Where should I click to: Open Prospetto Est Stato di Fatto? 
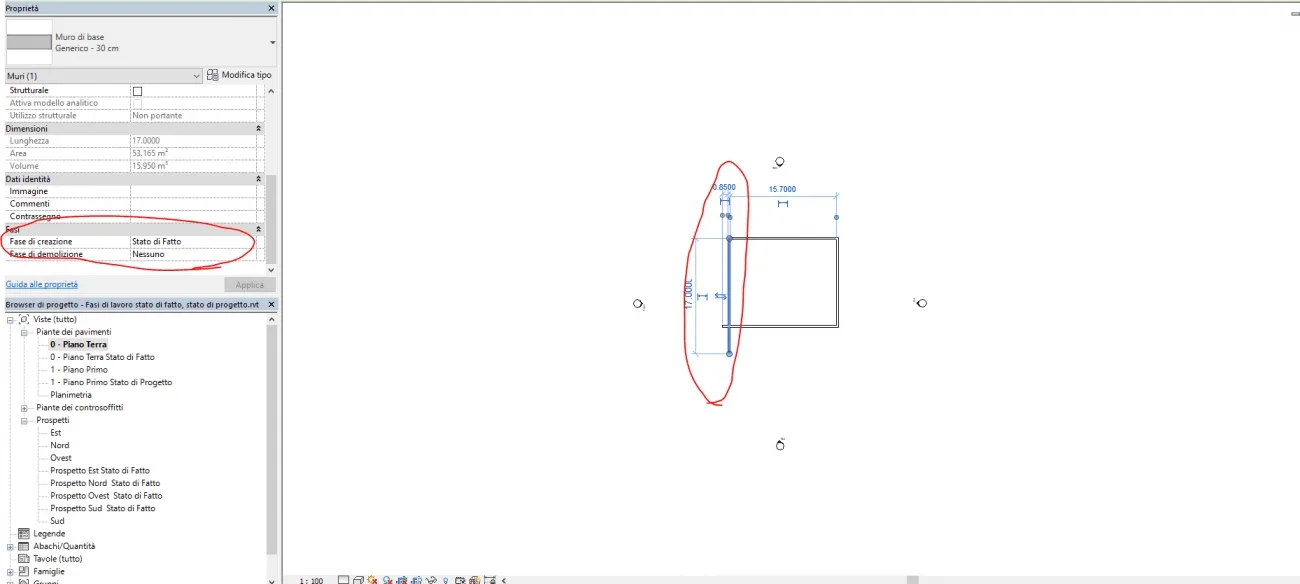[x=100, y=471]
